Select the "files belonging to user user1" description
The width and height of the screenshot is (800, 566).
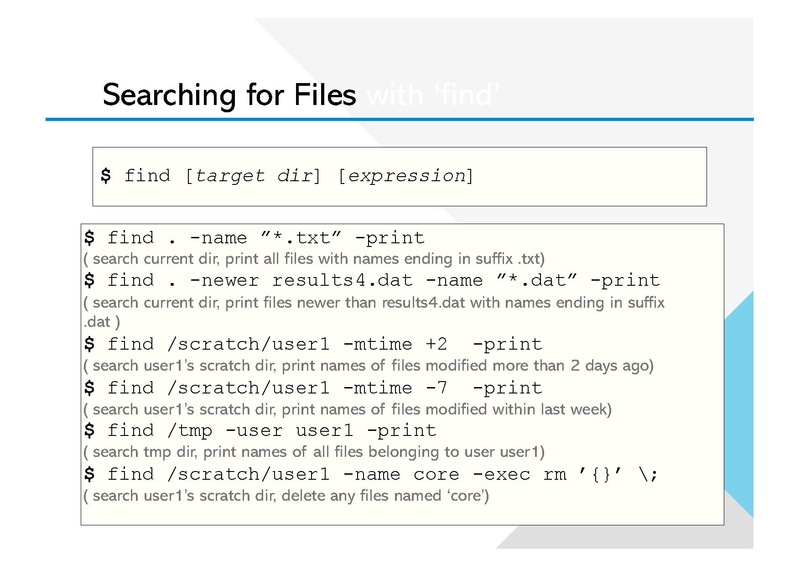[314, 452]
